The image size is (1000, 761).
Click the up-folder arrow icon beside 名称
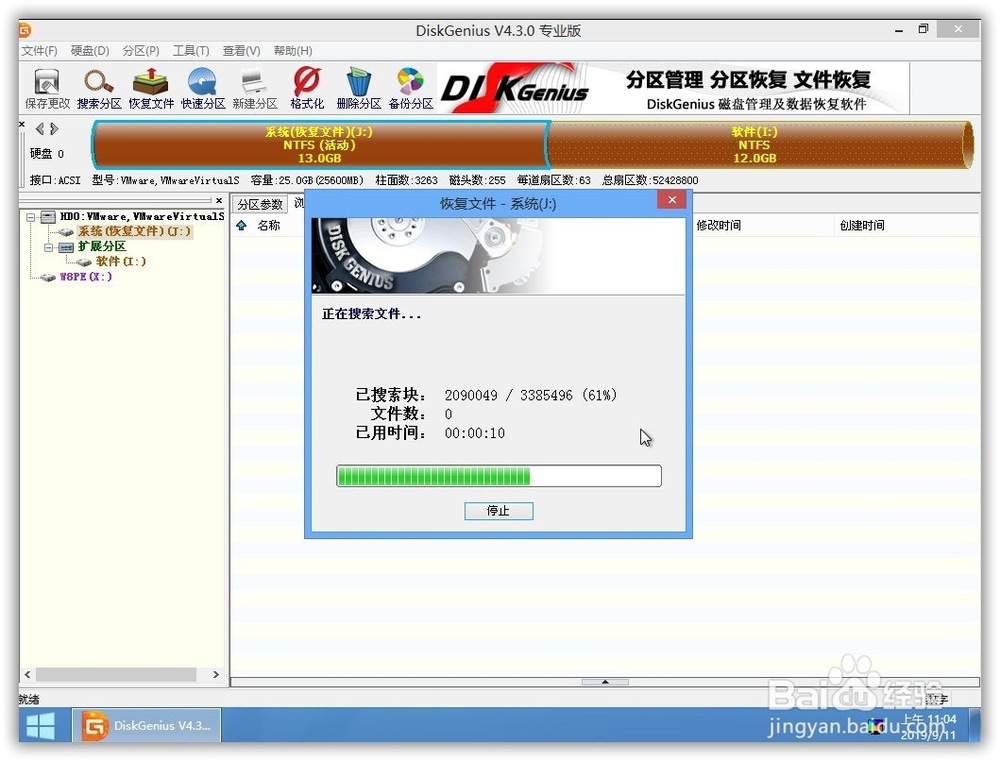(x=242, y=225)
